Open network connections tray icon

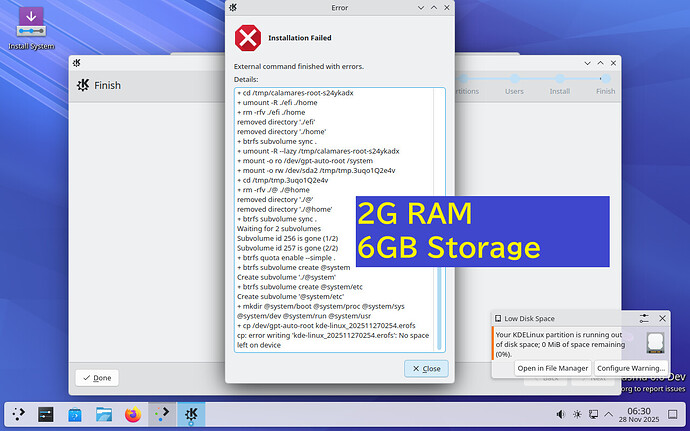pos(593,414)
